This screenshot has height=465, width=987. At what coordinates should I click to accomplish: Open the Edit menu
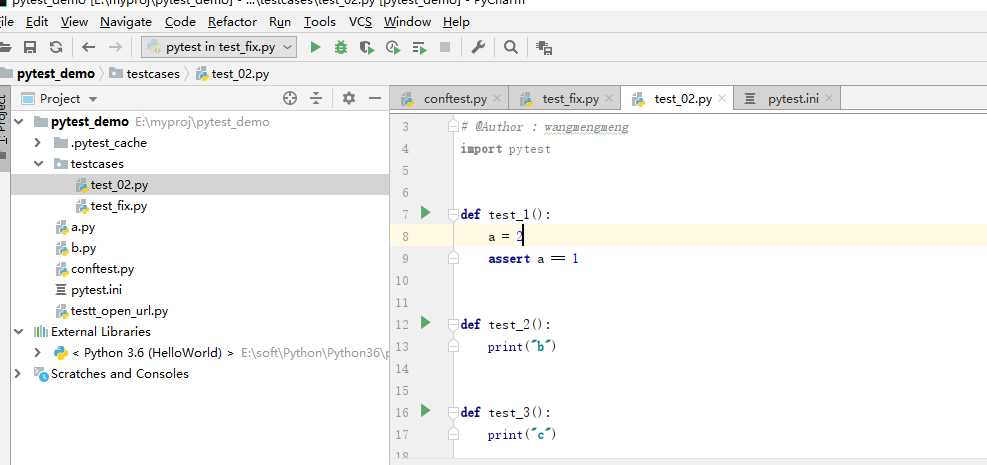[37, 22]
